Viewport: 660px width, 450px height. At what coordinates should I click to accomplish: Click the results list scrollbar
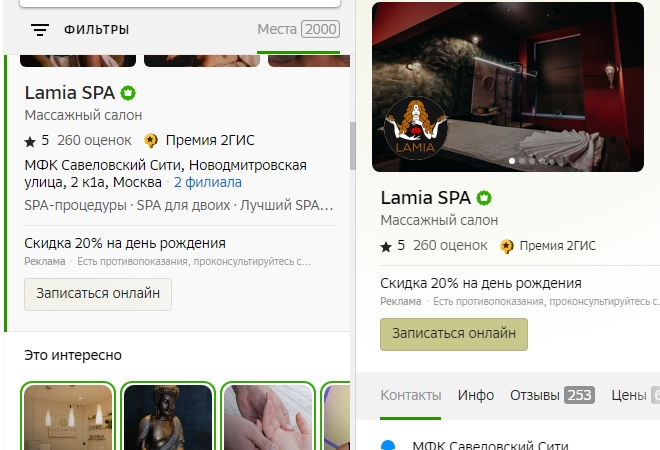353,146
